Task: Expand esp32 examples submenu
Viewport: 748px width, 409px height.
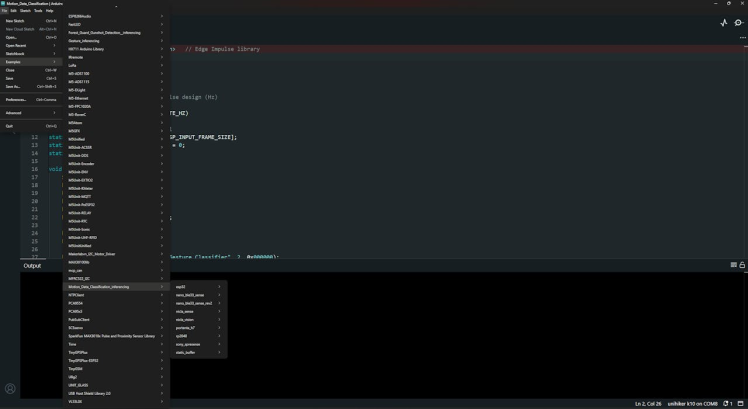Action: point(198,287)
